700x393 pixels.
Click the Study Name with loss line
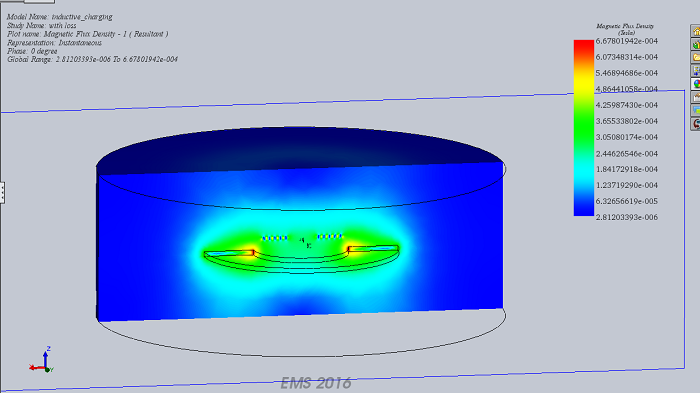(x=42, y=25)
